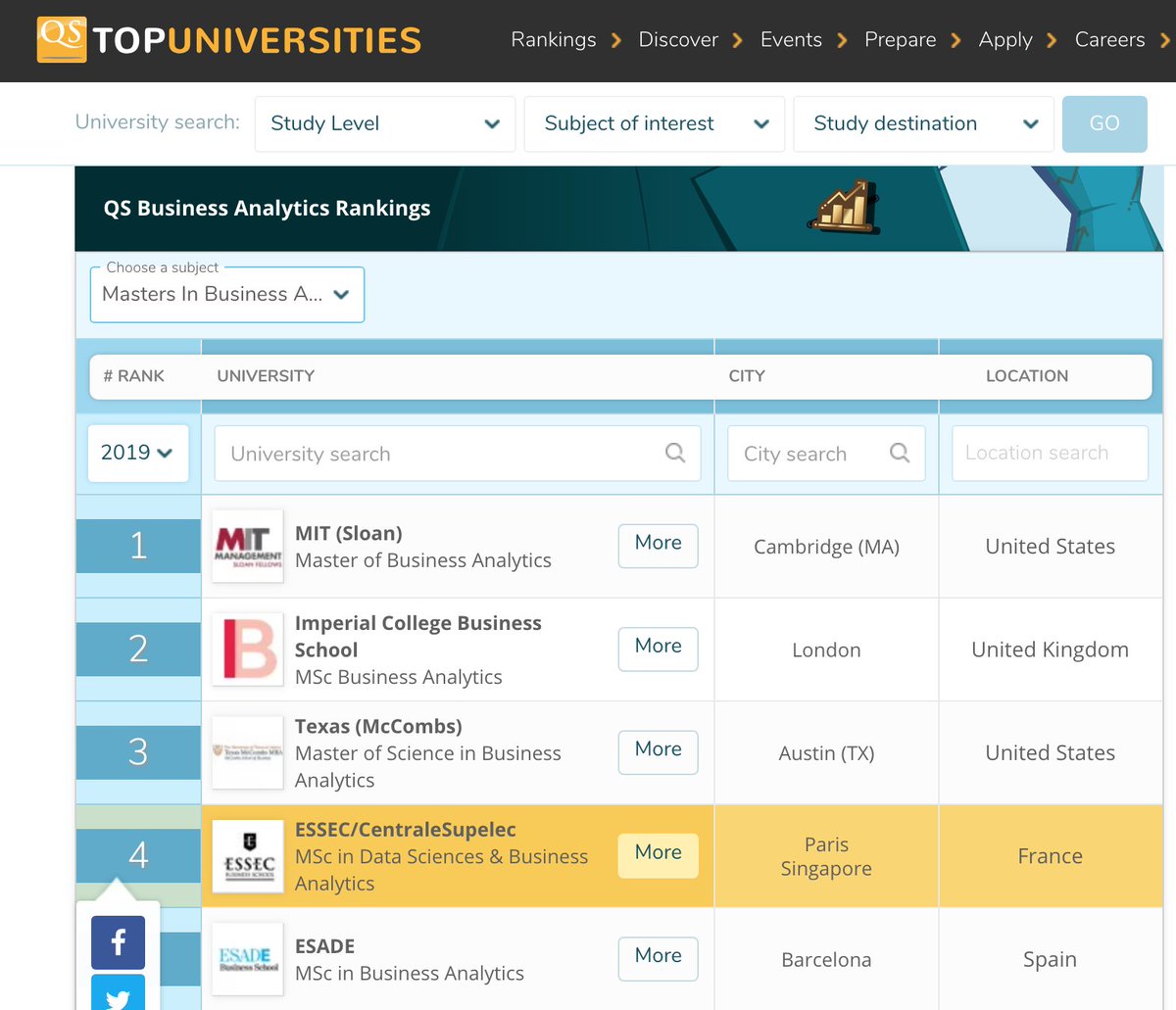The image size is (1176, 1010).
Task: Click More for ESADE
Action: click(x=659, y=959)
